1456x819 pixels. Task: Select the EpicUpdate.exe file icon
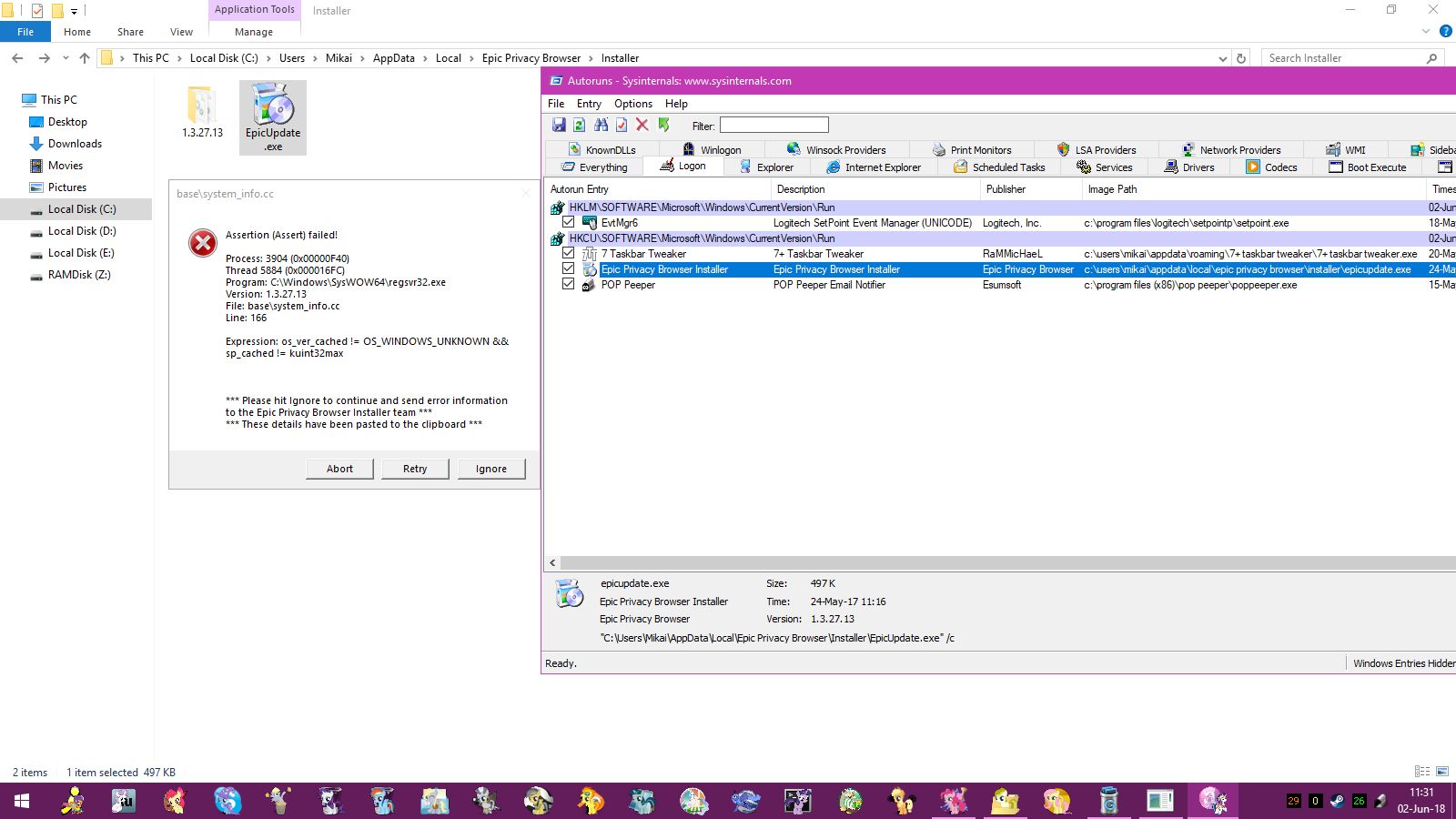pyautogui.click(x=273, y=117)
